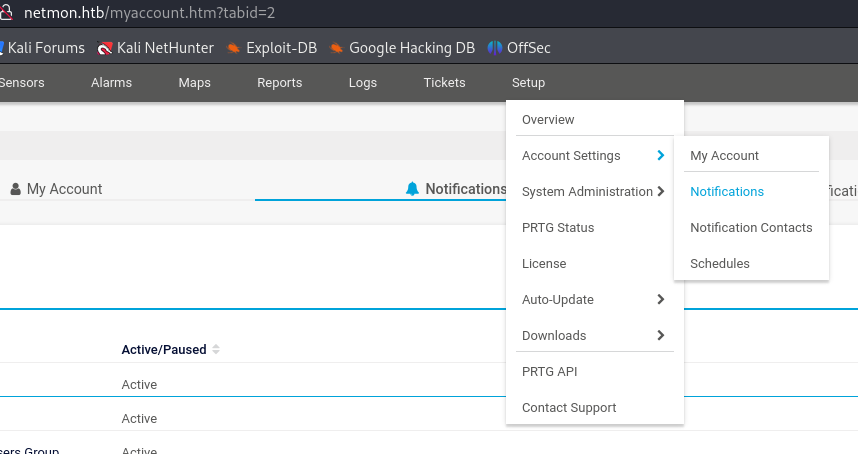Open the Kali Forums bookmark

[x=42, y=48]
